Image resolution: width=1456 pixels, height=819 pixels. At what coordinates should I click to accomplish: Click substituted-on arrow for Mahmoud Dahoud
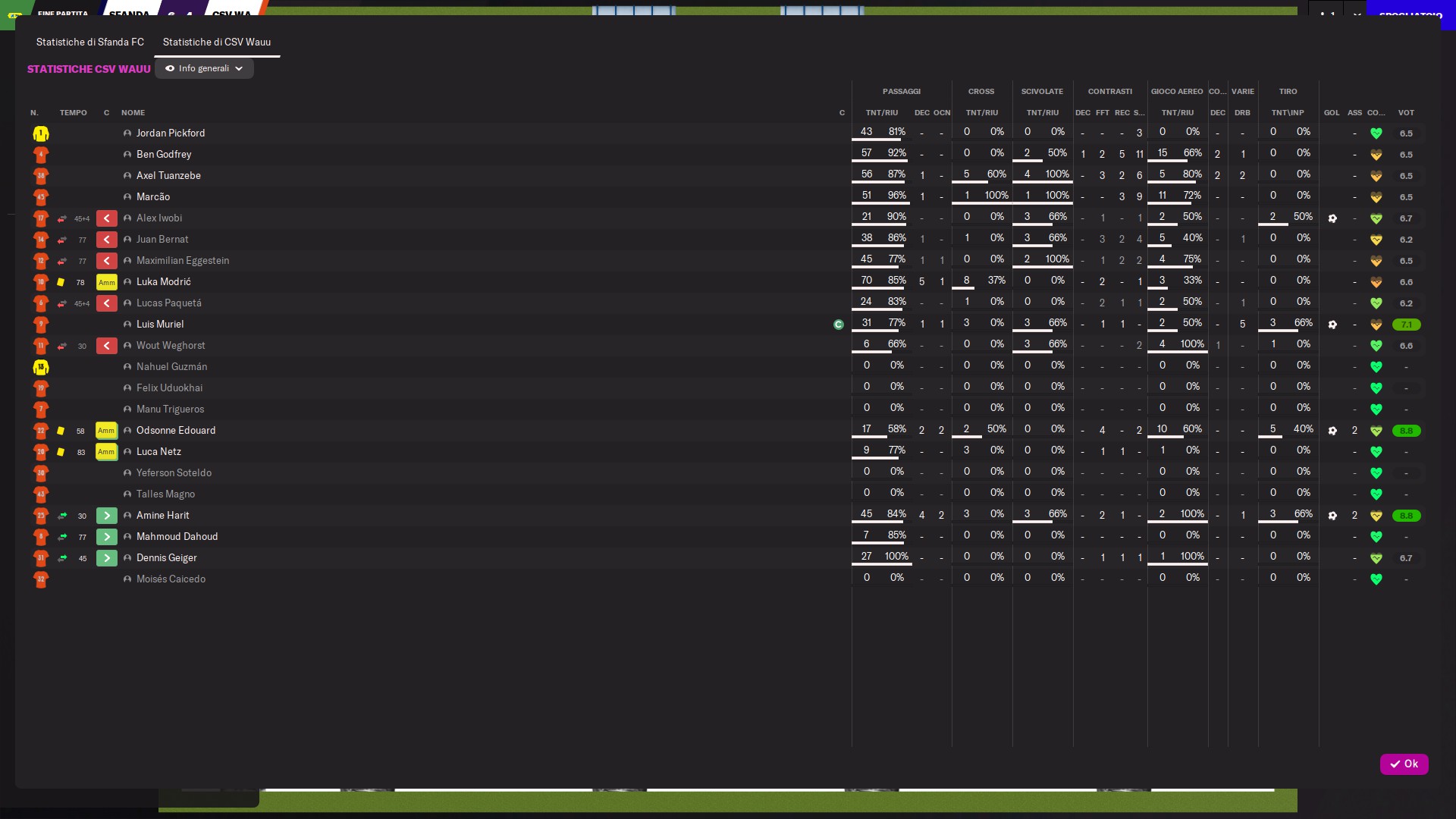(x=107, y=537)
